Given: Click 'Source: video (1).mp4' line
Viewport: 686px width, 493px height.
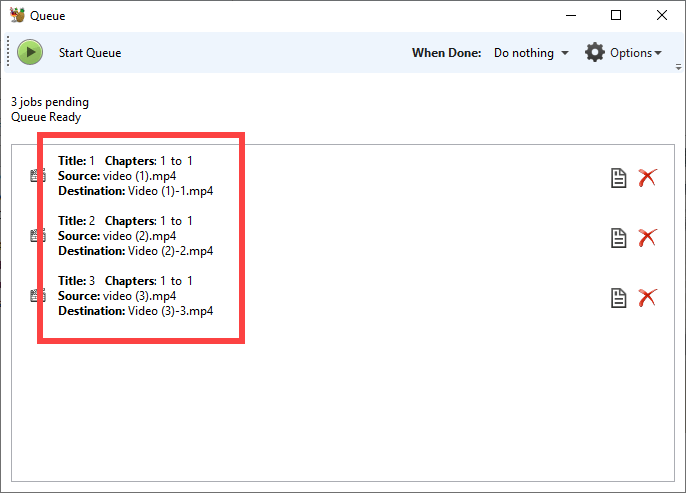Looking at the screenshot, I should [117, 176].
